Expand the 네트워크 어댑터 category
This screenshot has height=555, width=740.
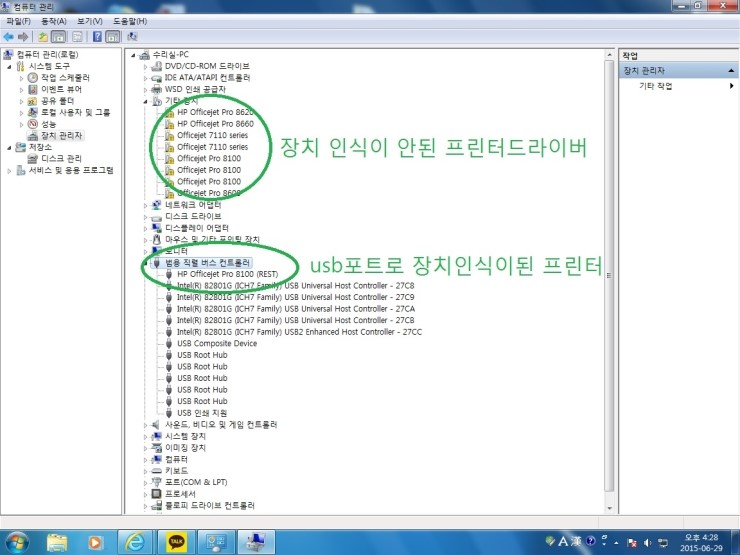coord(146,204)
